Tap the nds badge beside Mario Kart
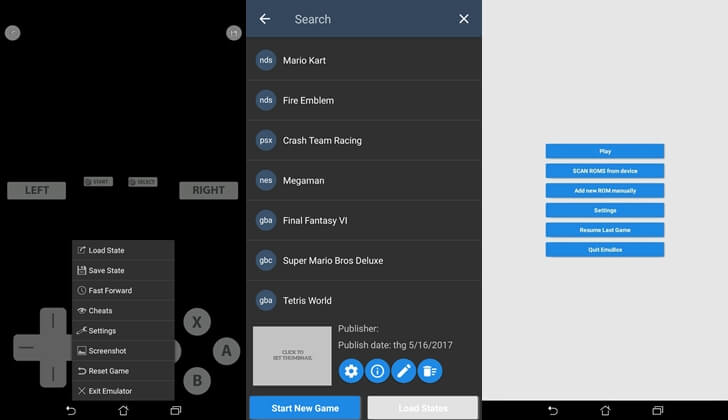Viewport: 728px width, 420px height. pyautogui.click(x=266, y=60)
